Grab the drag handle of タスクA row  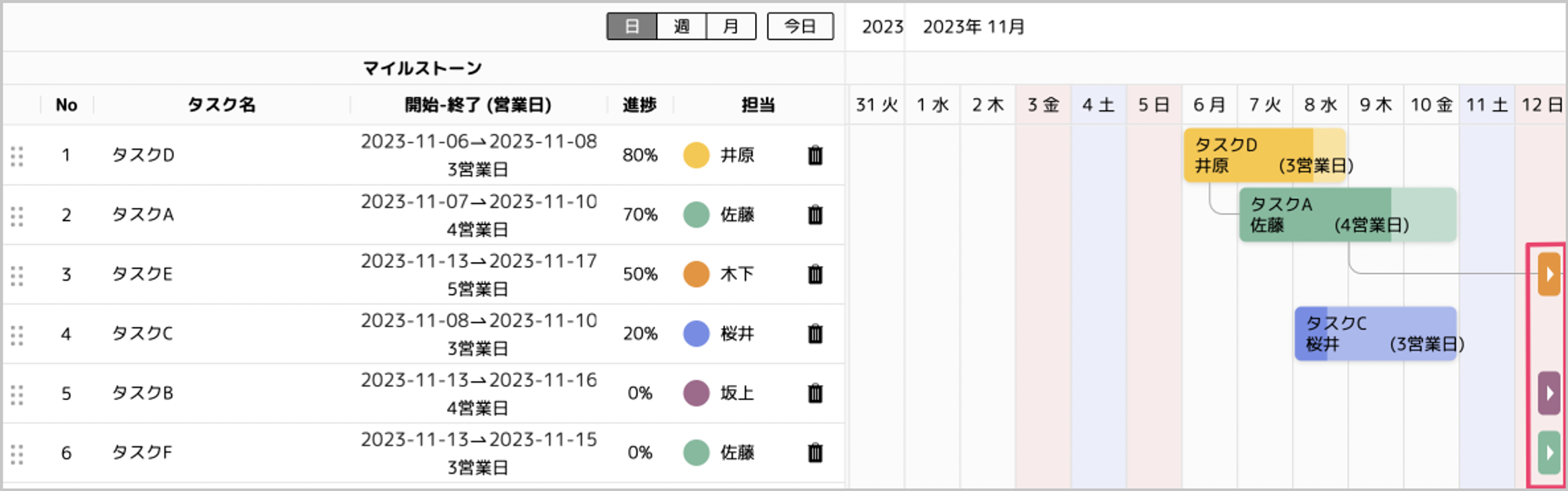[x=17, y=216]
